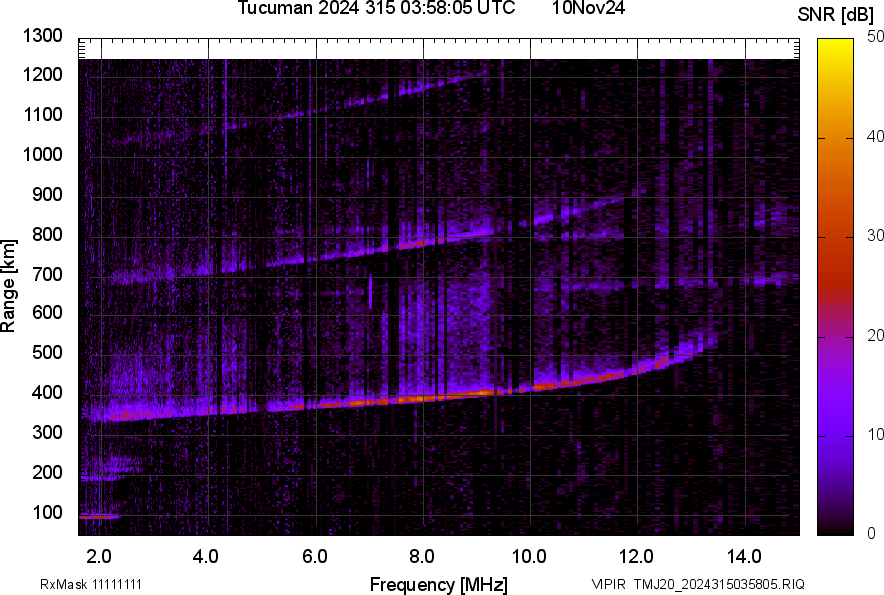Click the SNR color scale bar

835,287
